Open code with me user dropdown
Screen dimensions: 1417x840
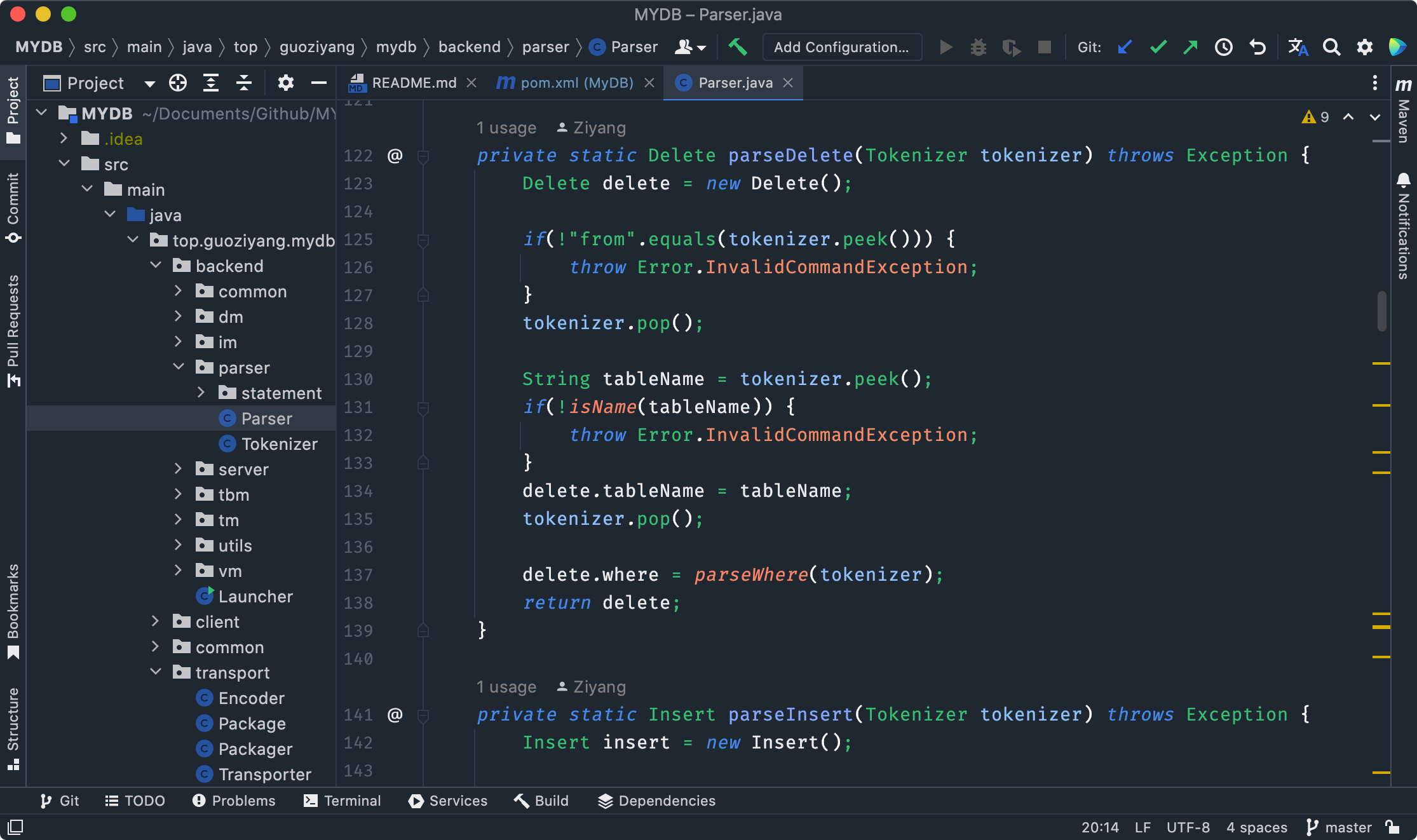click(x=690, y=47)
